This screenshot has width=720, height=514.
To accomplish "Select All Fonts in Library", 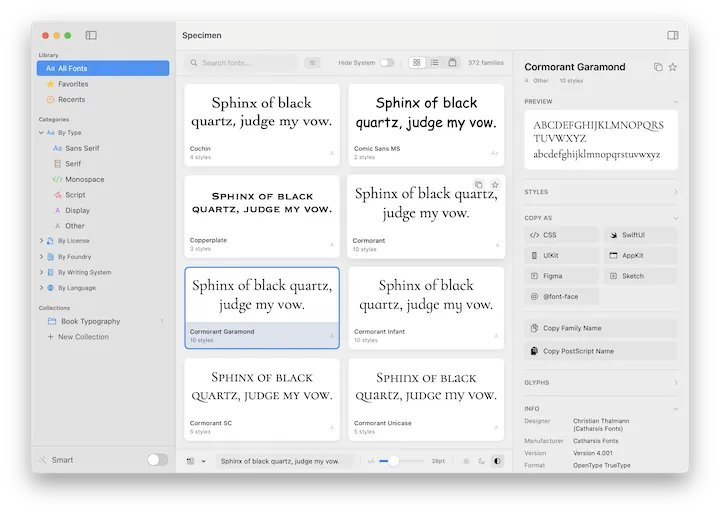I will [103, 68].
